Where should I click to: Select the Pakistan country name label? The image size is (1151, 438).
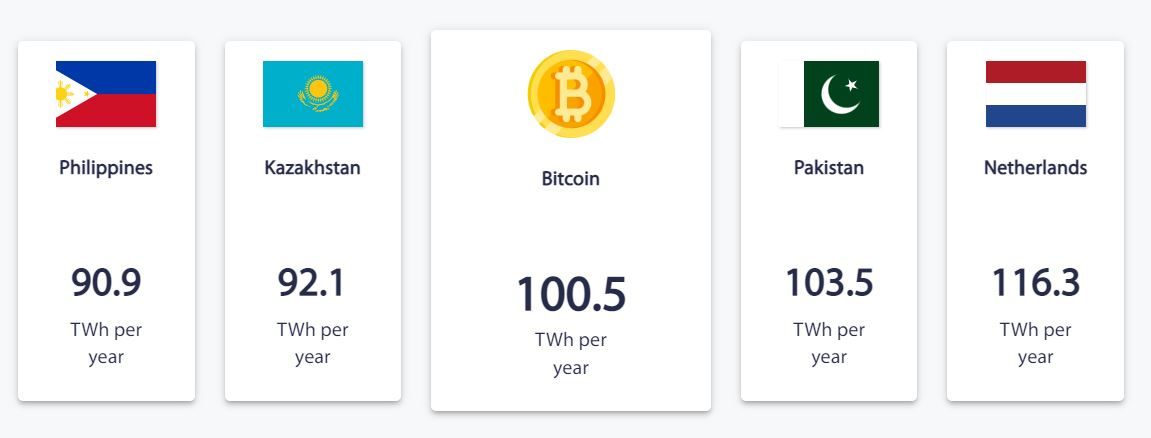coord(829,167)
